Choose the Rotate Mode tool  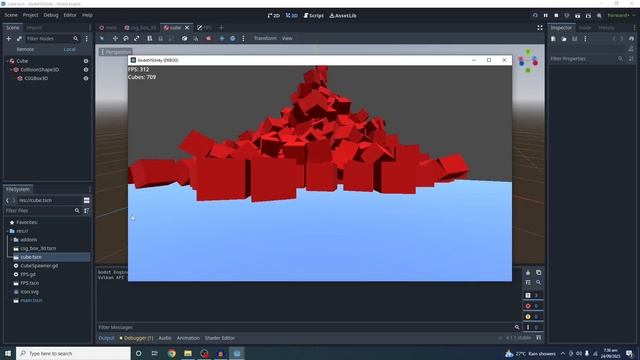tap(126, 38)
